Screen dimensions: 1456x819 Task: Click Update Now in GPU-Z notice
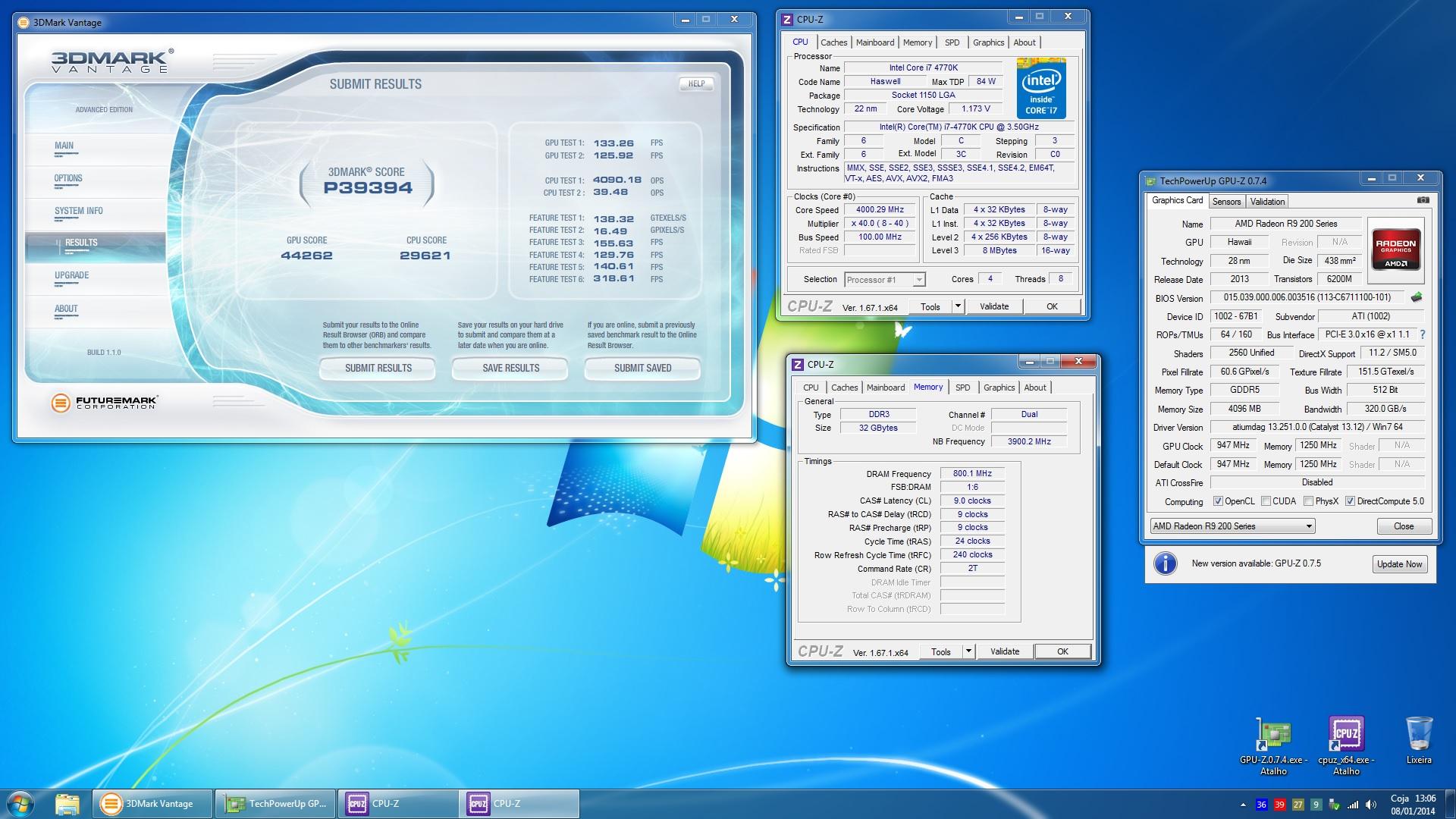(1399, 564)
